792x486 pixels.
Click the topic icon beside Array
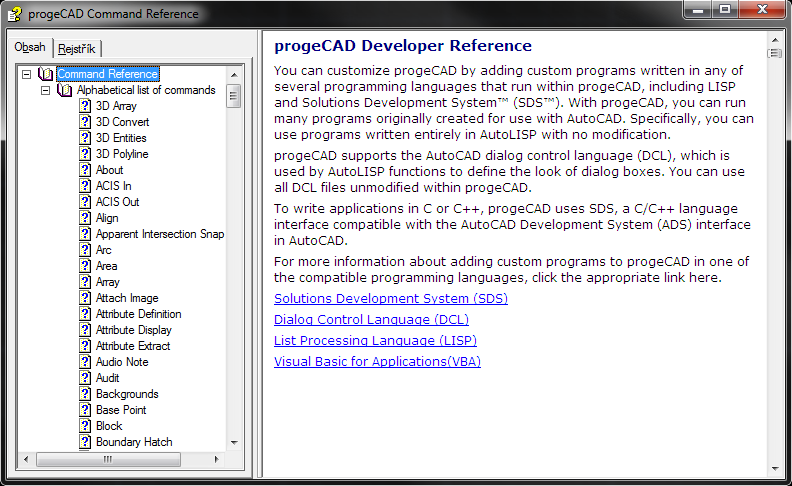click(x=85, y=282)
